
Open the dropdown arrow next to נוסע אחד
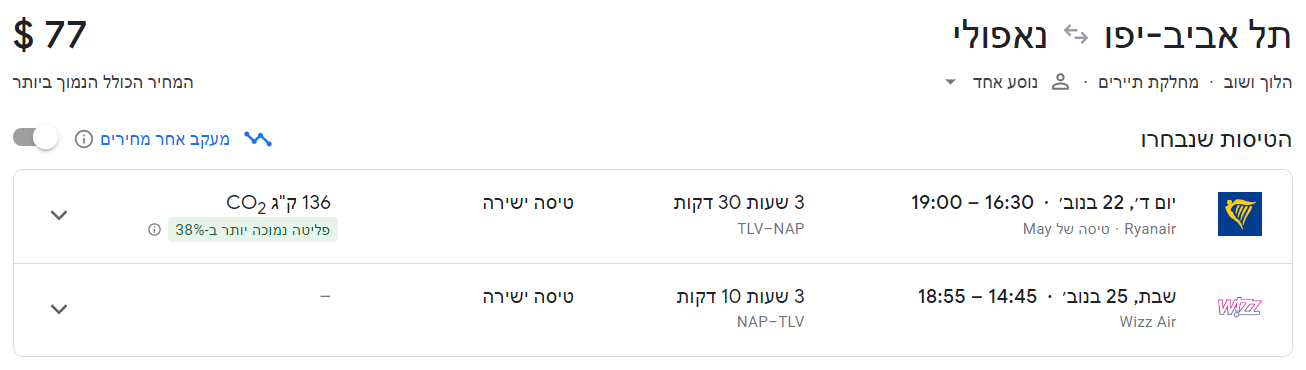(x=950, y=82)
